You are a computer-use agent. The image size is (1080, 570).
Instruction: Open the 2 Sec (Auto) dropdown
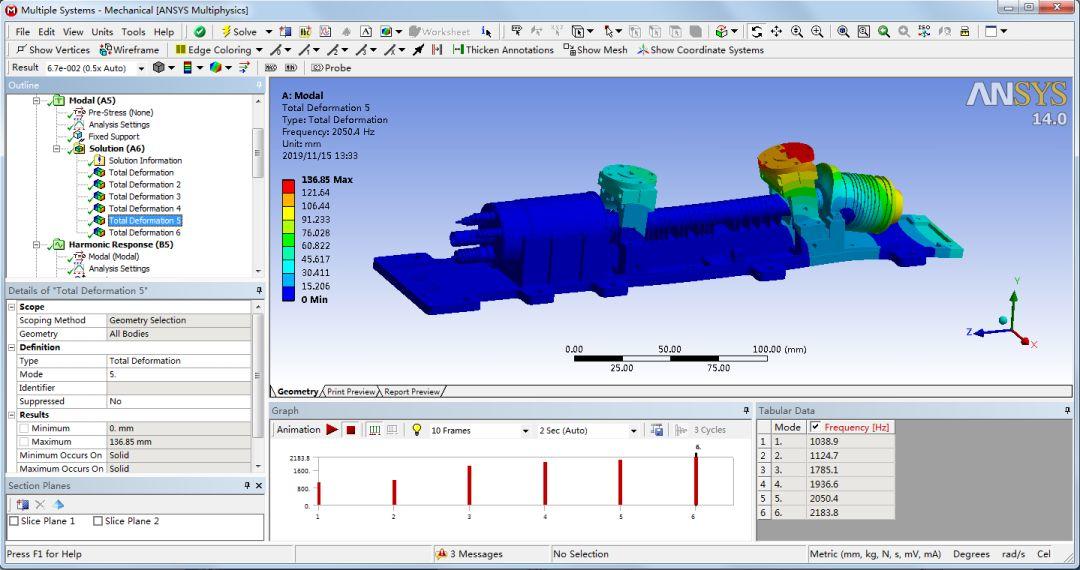point(634,431)
